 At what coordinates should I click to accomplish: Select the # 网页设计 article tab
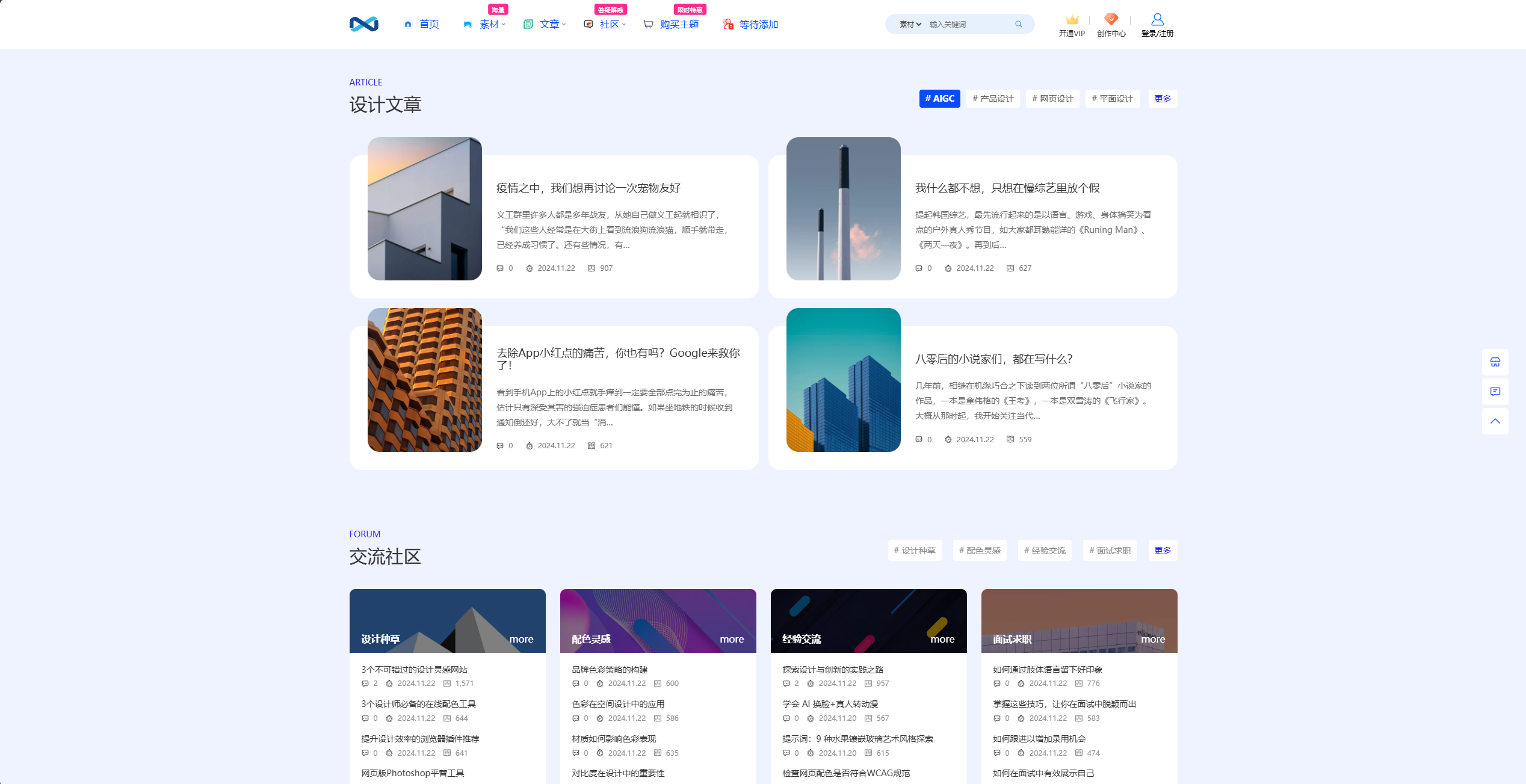[x=1052, y=99]
